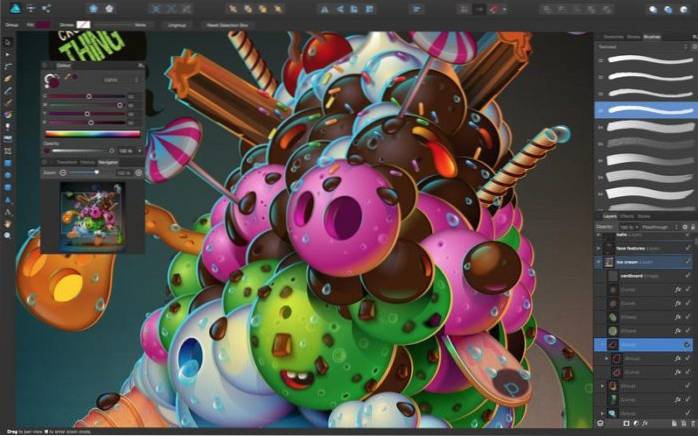Click the Stroke swatch in context toolbar

tap(83, 25)
